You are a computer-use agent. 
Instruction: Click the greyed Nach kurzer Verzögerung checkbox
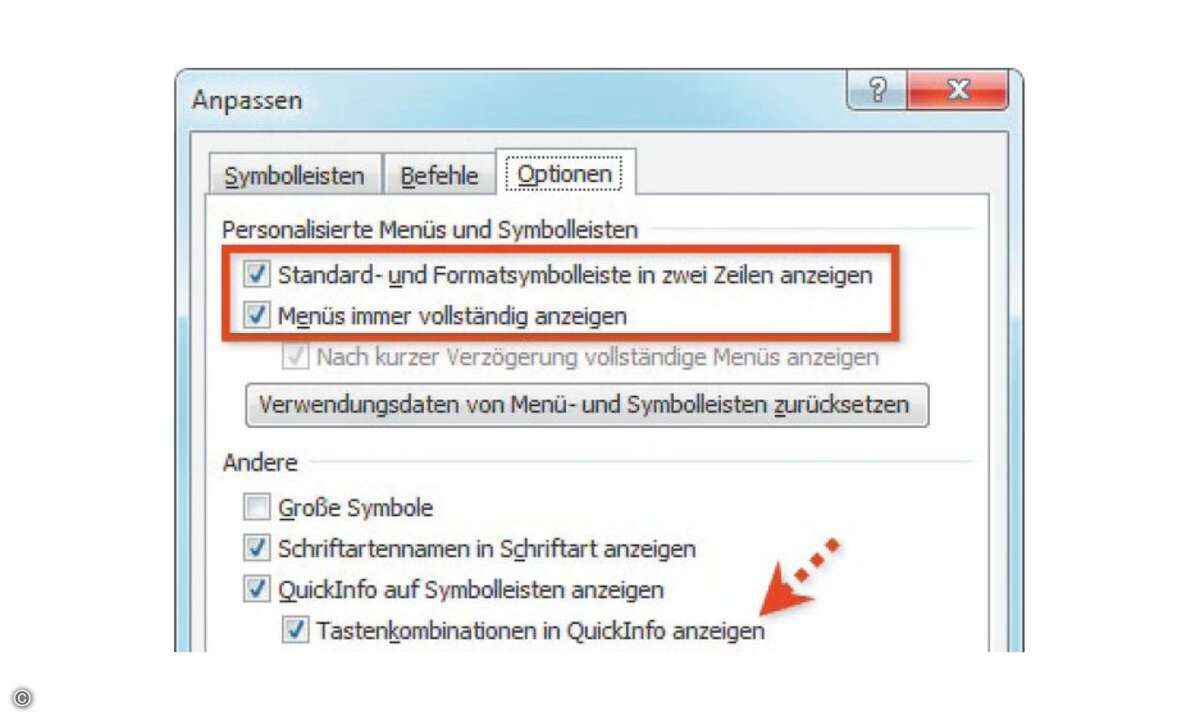click(296, 357)
